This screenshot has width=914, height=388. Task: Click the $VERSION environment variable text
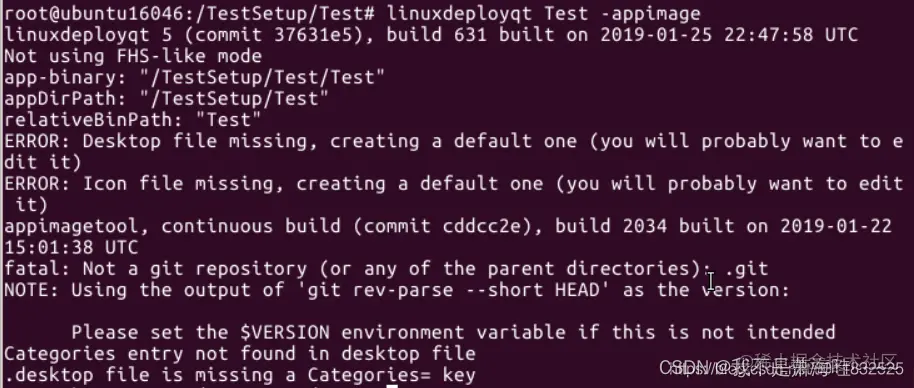284,332
